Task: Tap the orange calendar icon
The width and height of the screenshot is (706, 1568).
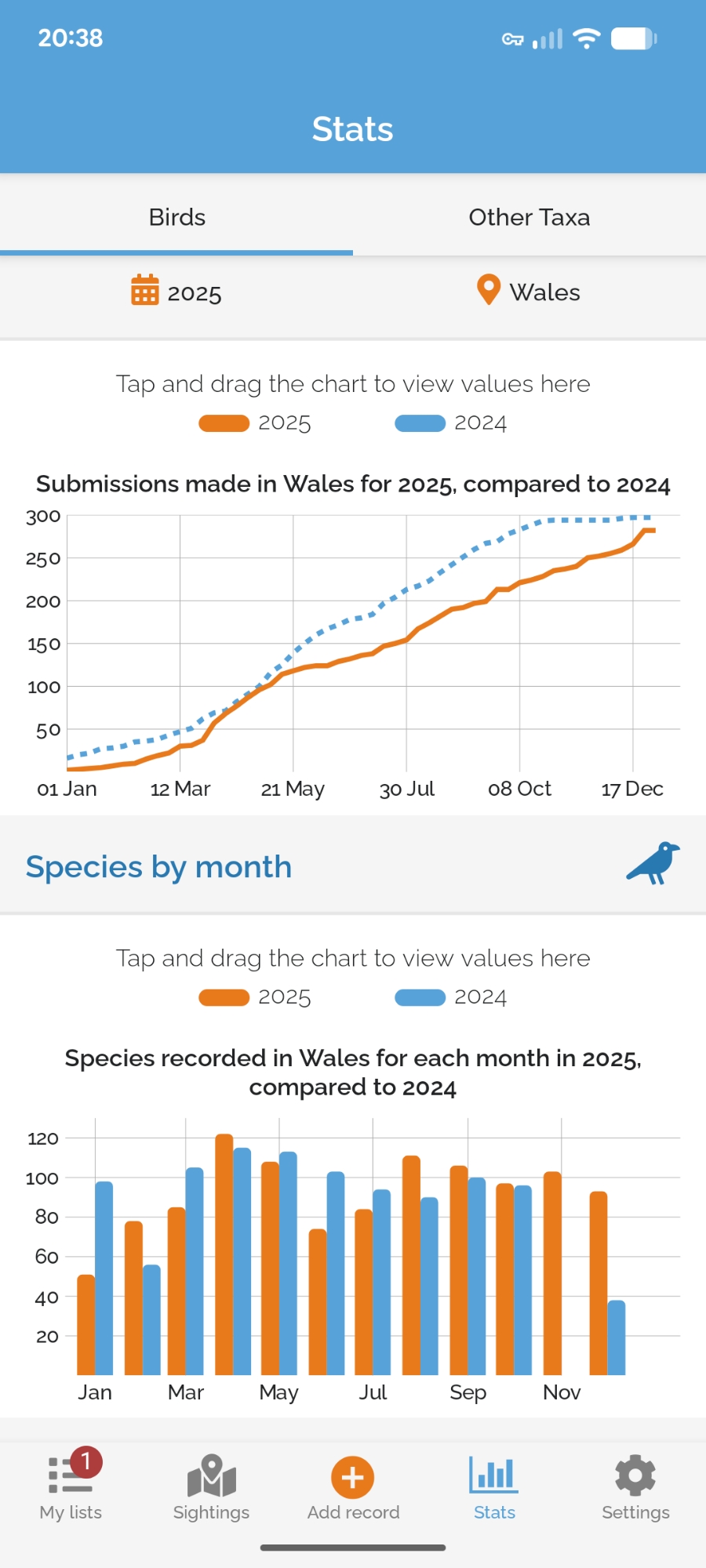Action: (x=145, y=290)
